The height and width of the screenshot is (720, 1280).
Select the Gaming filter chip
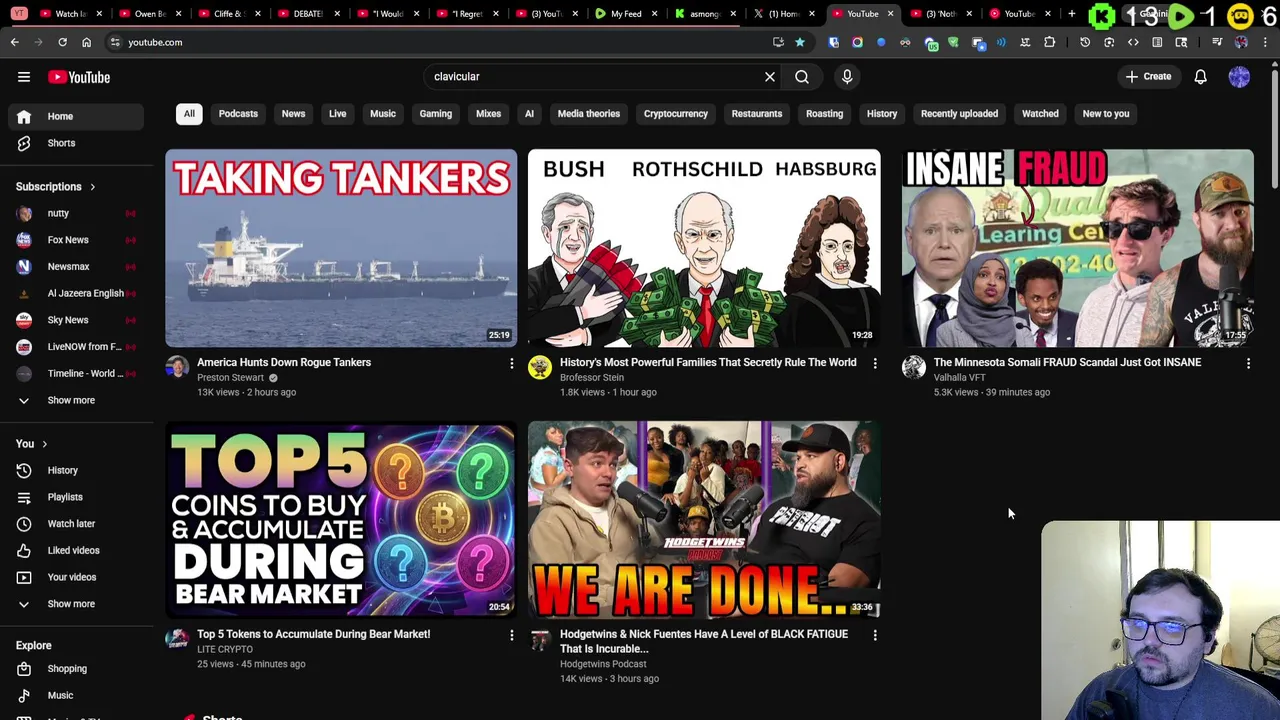(436, 114)
